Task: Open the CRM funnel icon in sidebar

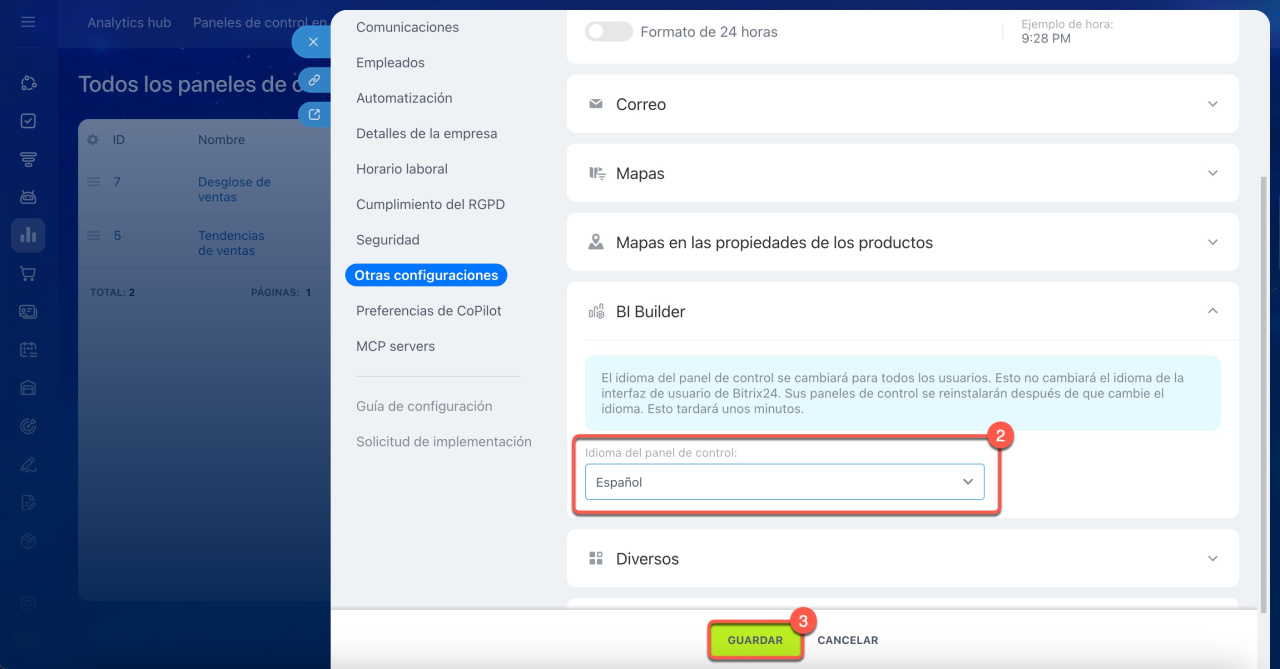Action: (x=28, y=159)
